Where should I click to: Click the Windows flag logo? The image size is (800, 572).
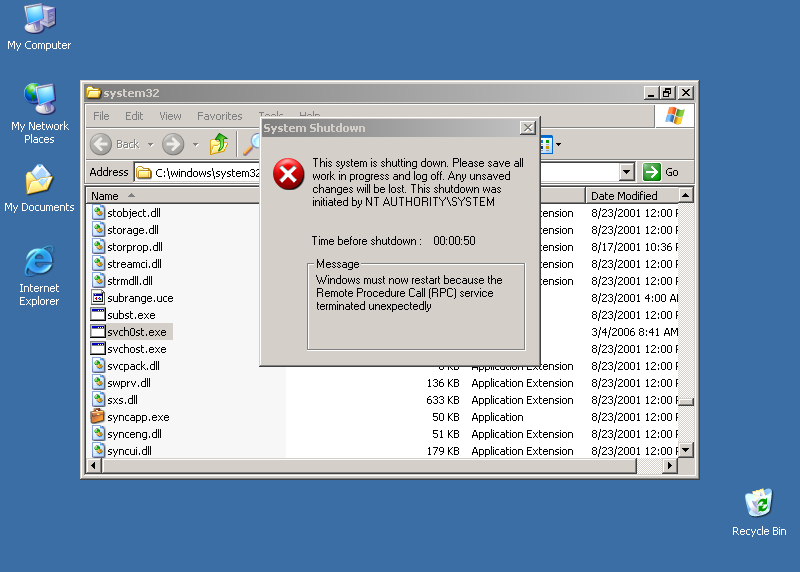point(674,116)
